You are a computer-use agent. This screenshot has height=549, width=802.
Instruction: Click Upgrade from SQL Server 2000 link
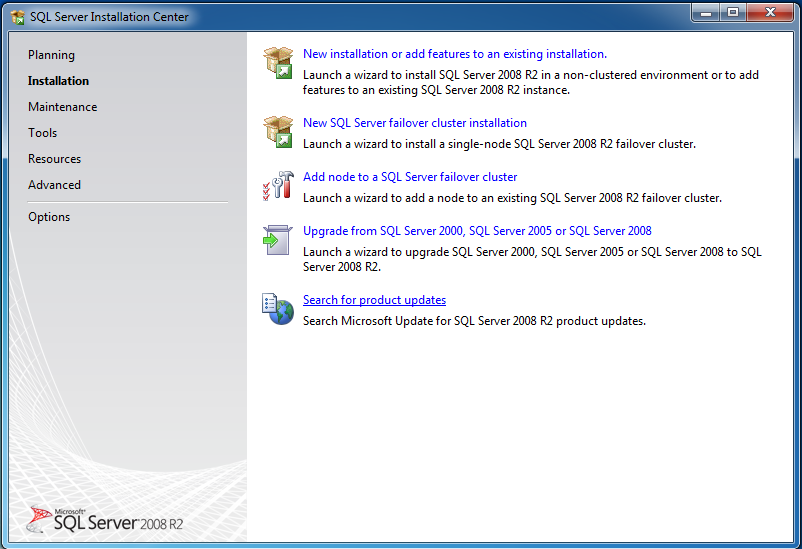477,231
